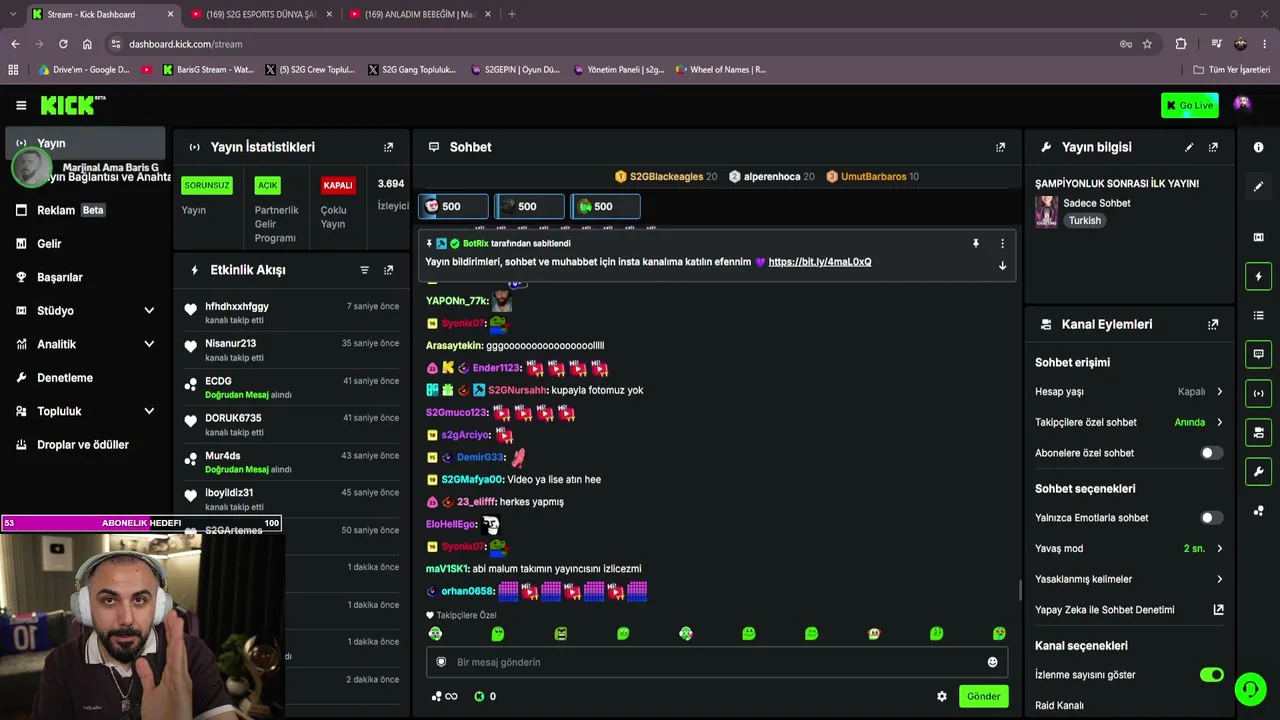The width and height of the screenshot is (1280, 720).
Task: Click the info icon in the right rail
Action: click(x=1258, y=147)
